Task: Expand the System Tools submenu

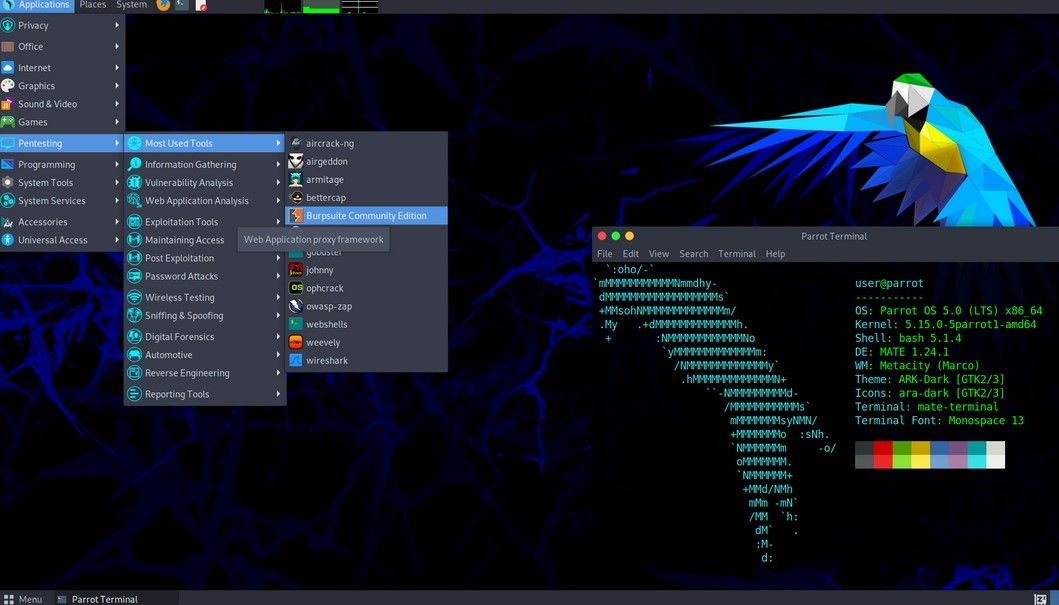Action: [63, 182]
